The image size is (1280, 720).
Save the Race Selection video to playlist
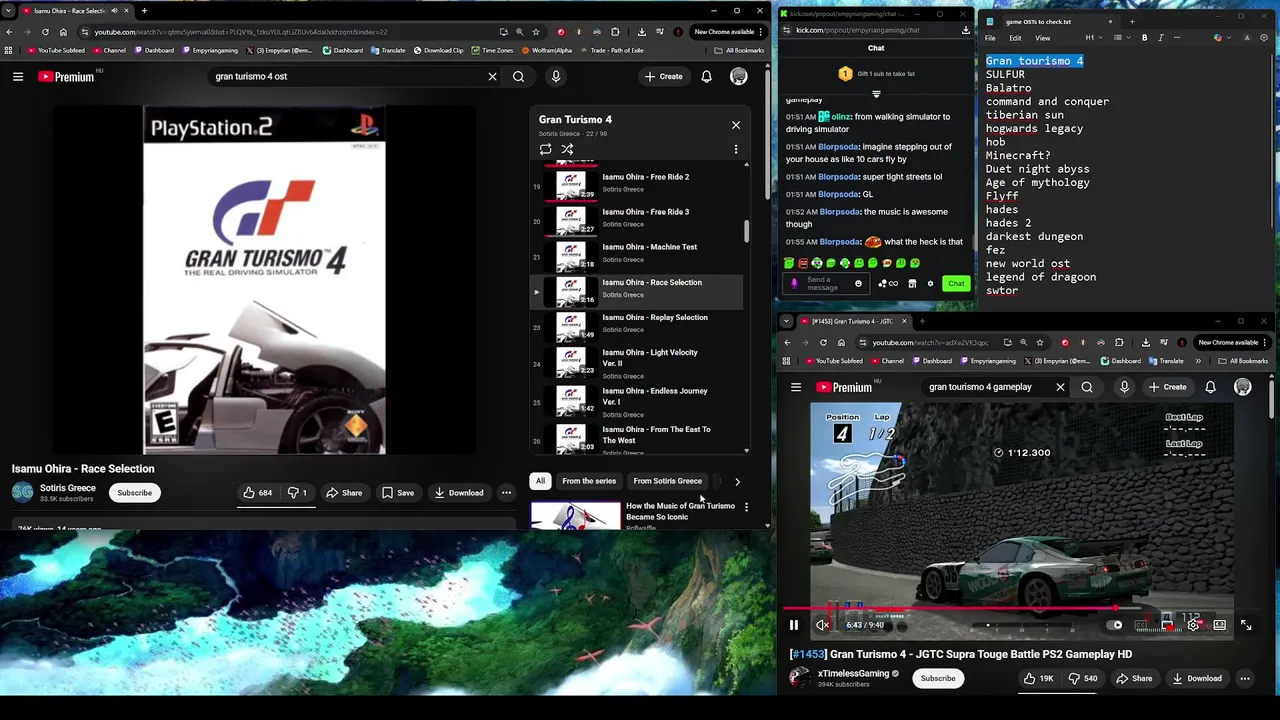397,492
